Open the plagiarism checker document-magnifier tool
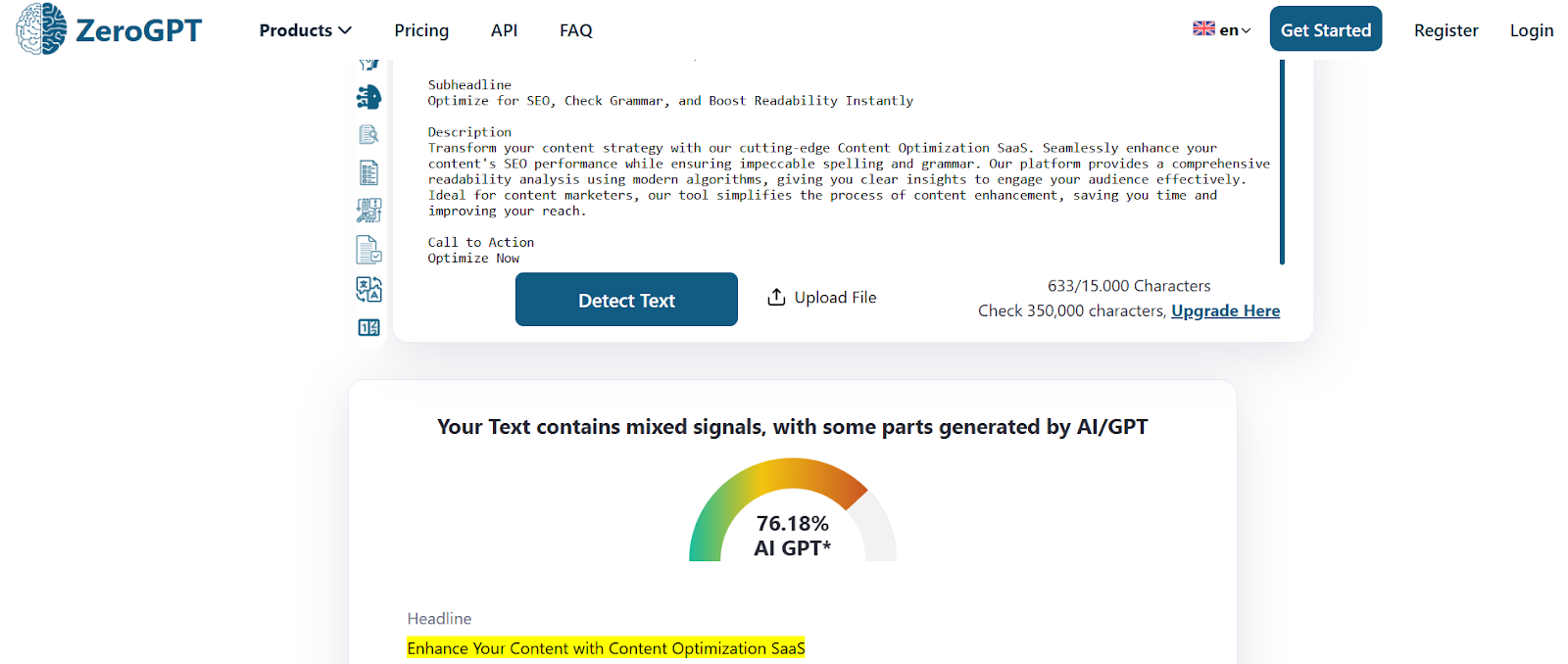 [x=368, y=133]
